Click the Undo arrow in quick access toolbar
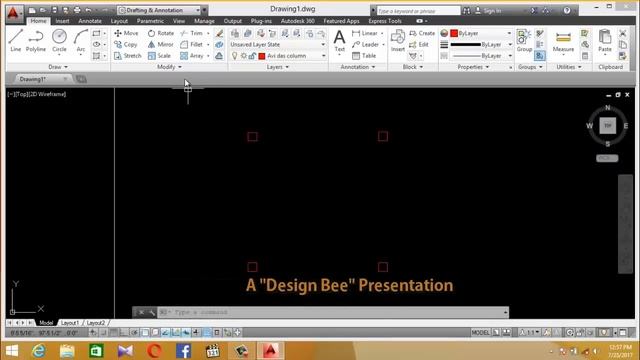 (88, 10)
